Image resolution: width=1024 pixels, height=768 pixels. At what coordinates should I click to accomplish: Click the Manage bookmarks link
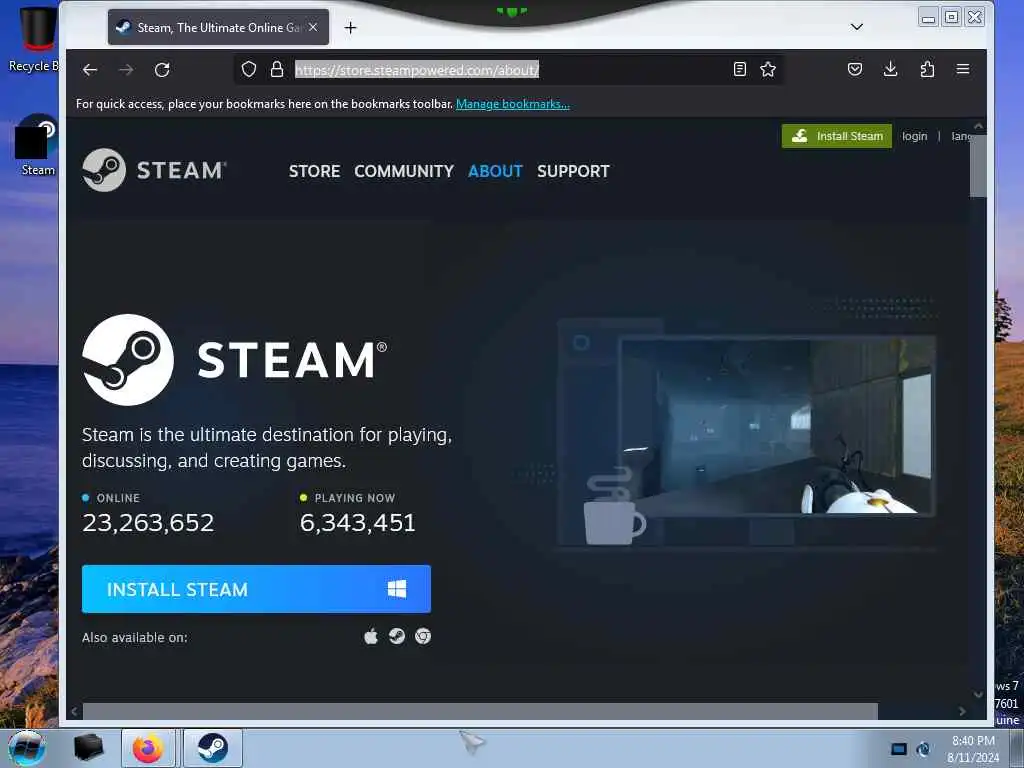pyautogui.click(x=513, y=104)
